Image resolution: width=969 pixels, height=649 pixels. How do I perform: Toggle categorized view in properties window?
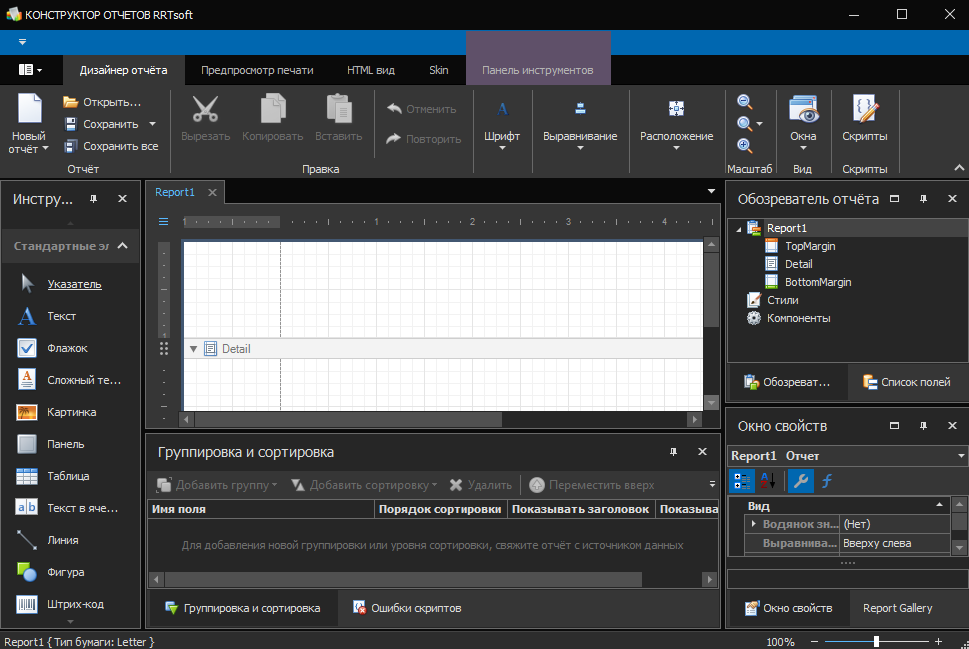pyautogui.click(x=742, y=481)
